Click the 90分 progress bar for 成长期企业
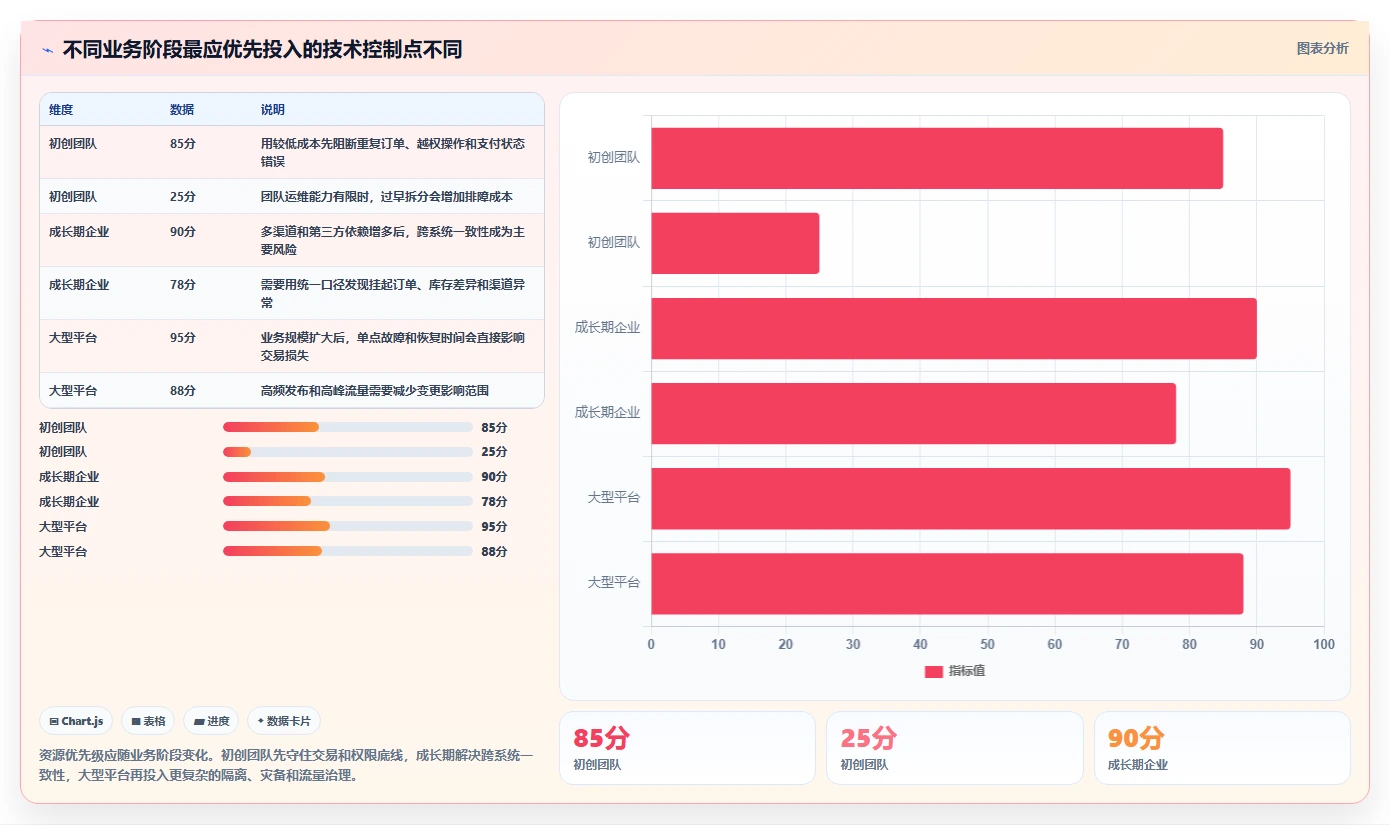This screenshot has width=1390, height=825. [348, 477]
